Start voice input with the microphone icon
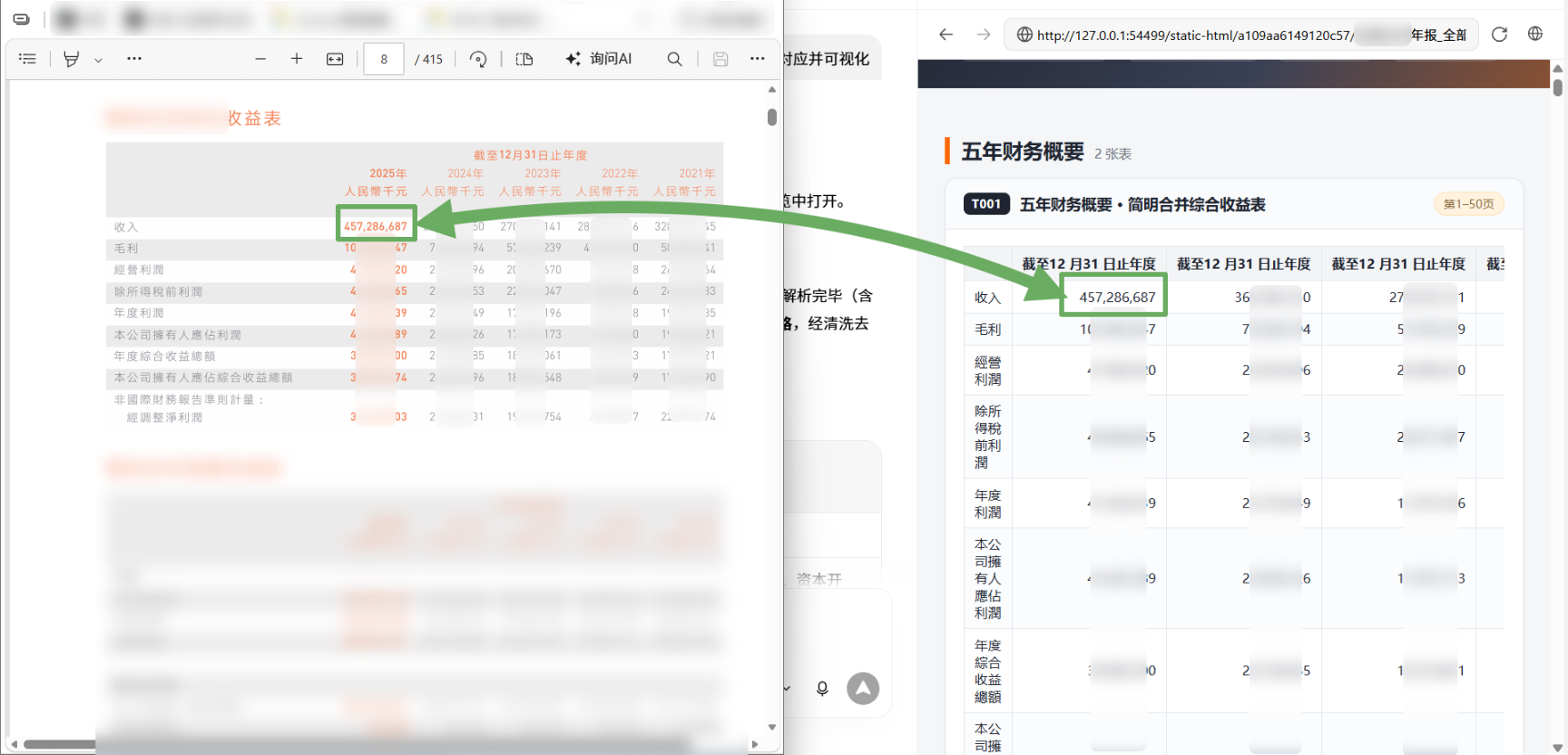The width and height of the screenshot is (1568, 755). pos(822,689)
